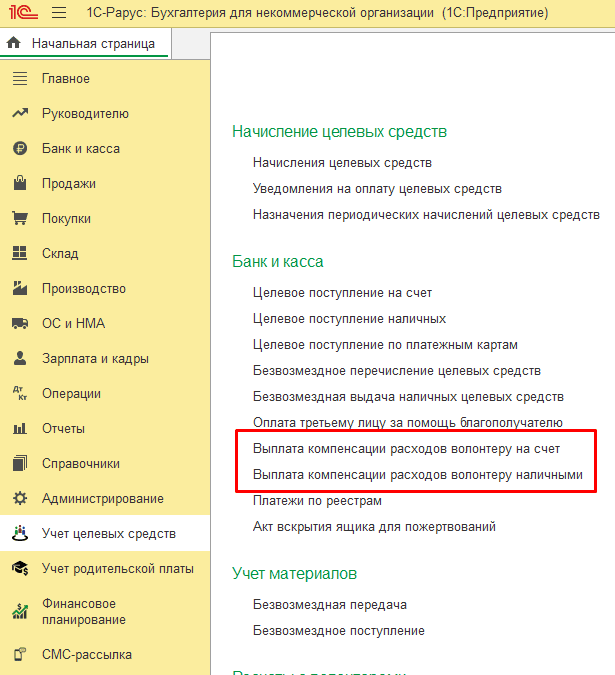Viewport: 615px width, 675px height.
Task: Switch to the Начальная страница tab
Action: tap(84, 44)
